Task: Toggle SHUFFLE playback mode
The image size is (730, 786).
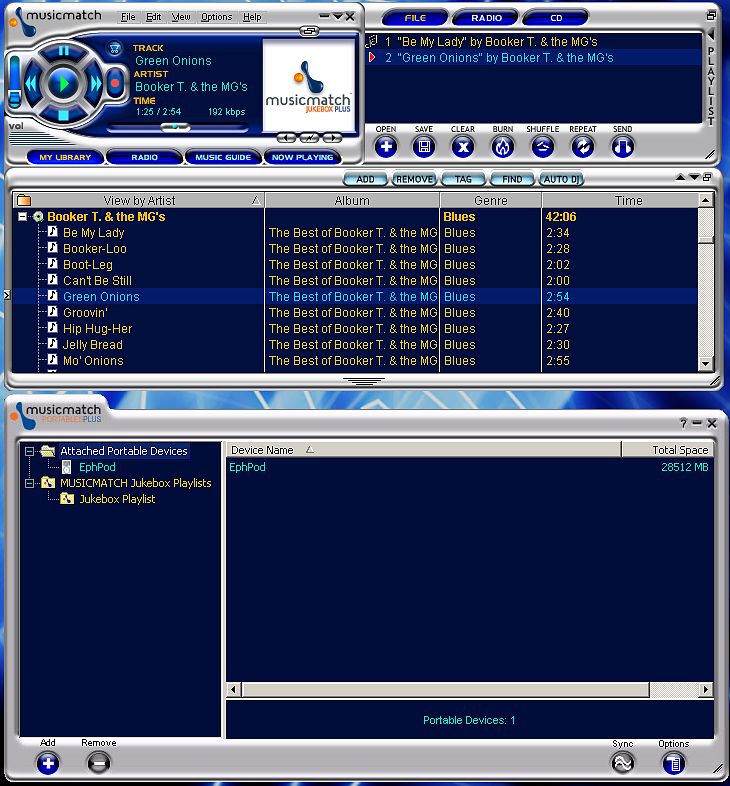Action: [542, 147]
